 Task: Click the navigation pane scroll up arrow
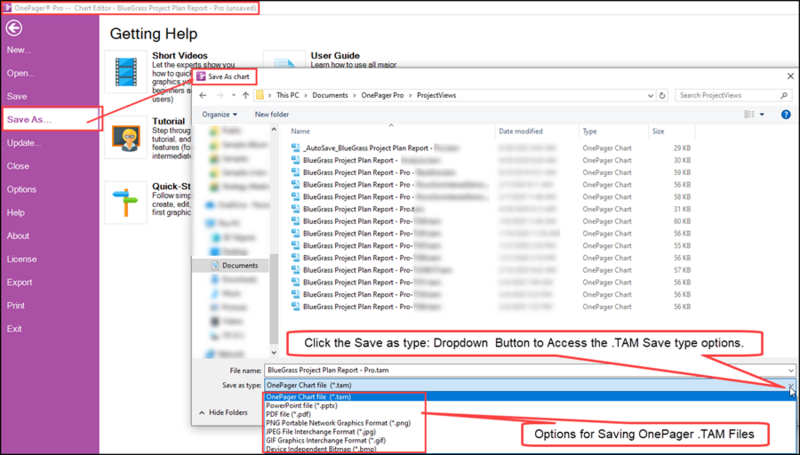coord(274,130)
